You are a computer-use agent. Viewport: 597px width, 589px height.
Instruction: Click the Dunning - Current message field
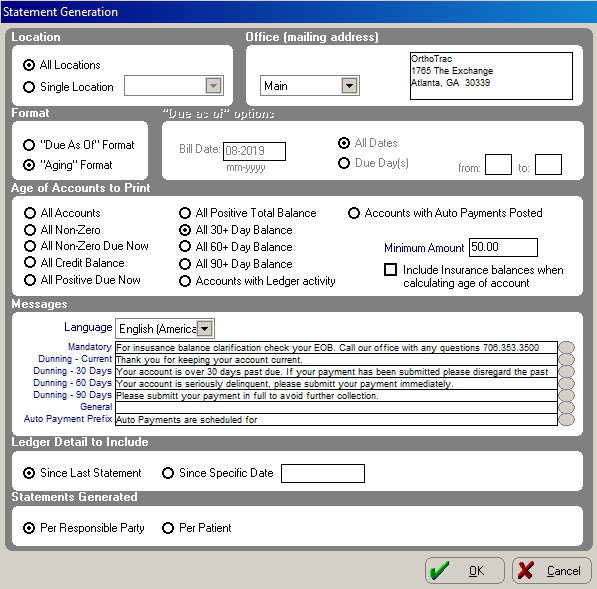[x=336, y=360]
